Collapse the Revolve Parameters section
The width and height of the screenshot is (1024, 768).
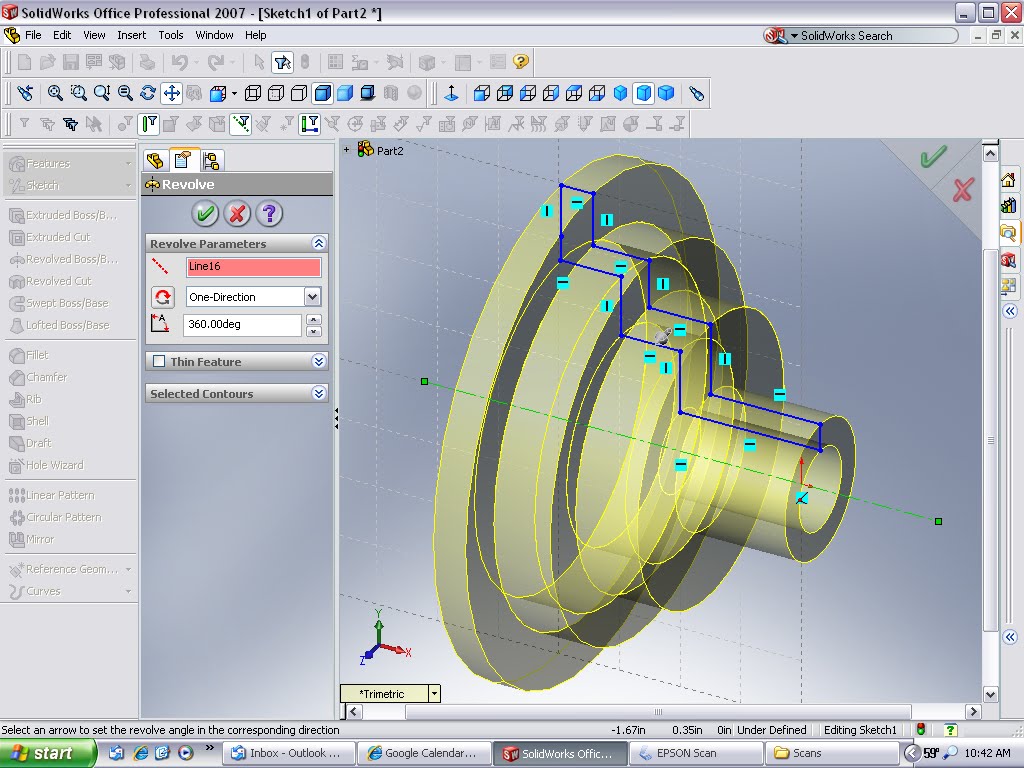pyautogui.click(x=319, y=244)
